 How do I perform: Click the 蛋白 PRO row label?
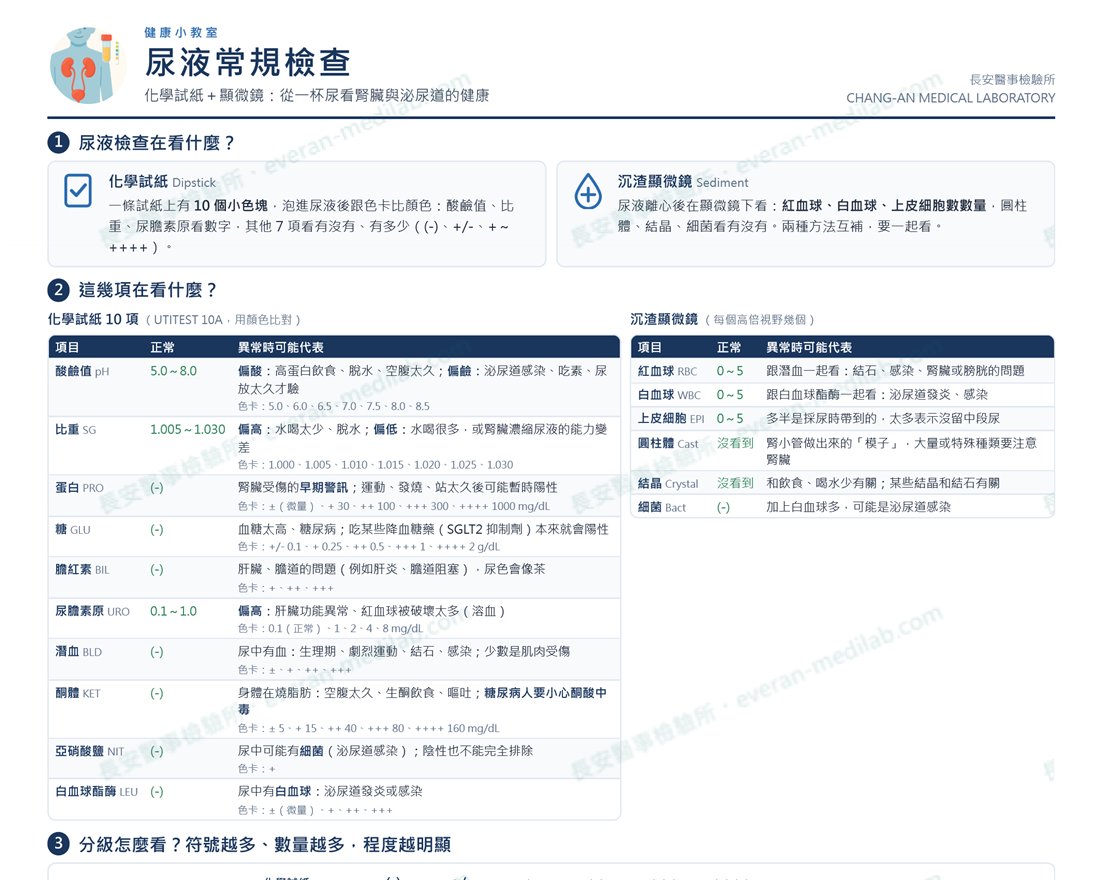pyautogui.click(x=79, y=488)
